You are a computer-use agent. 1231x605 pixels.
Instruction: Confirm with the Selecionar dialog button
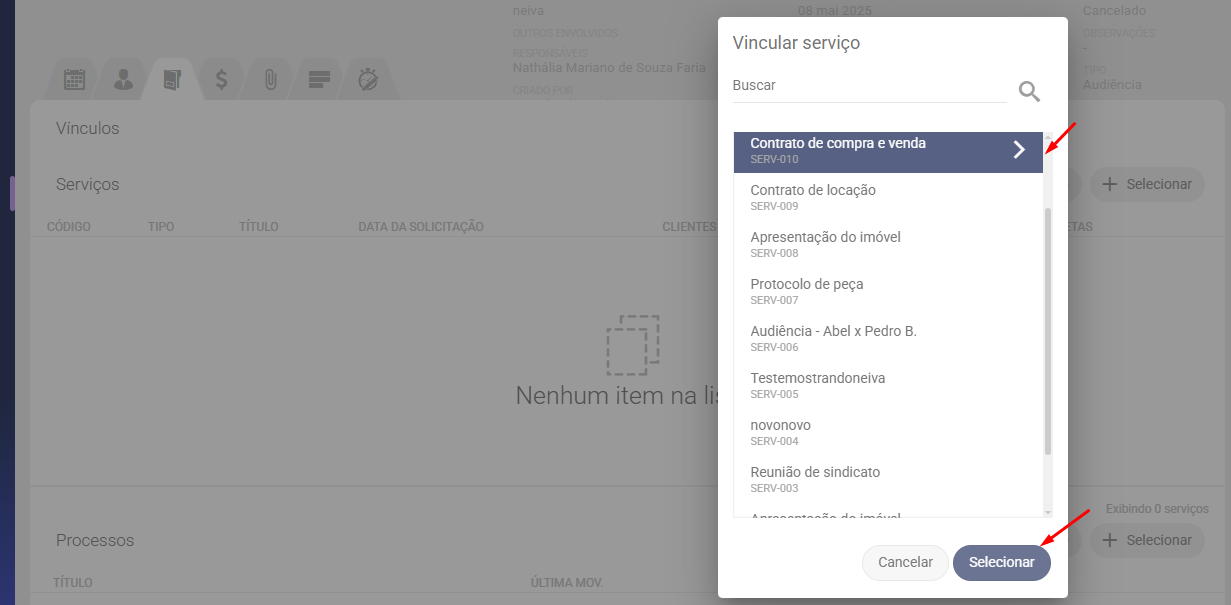click(x=1001, y=562)
